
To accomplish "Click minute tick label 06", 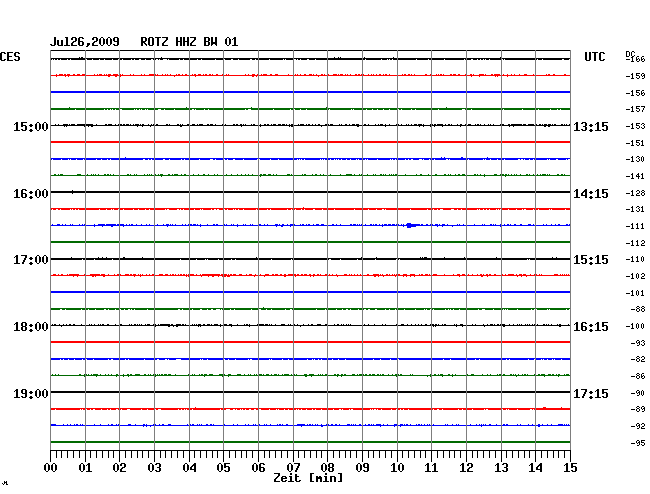I will [x=258, y=468].
